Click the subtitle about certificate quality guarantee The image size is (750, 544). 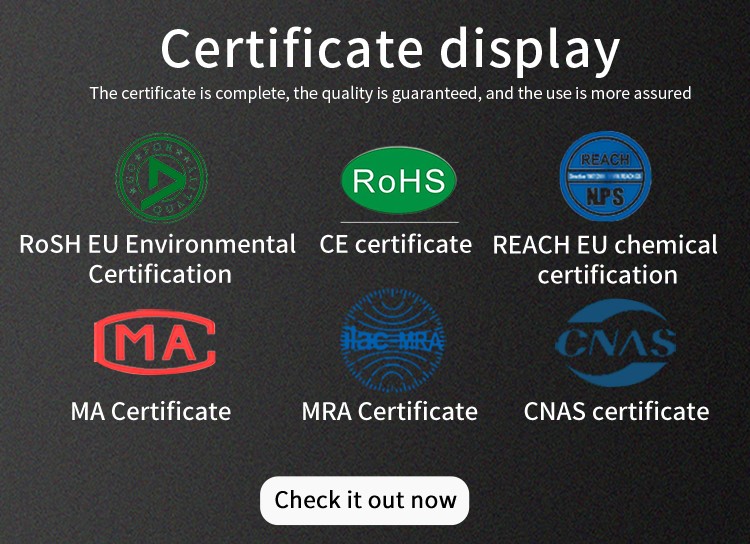tap(390, 94)
